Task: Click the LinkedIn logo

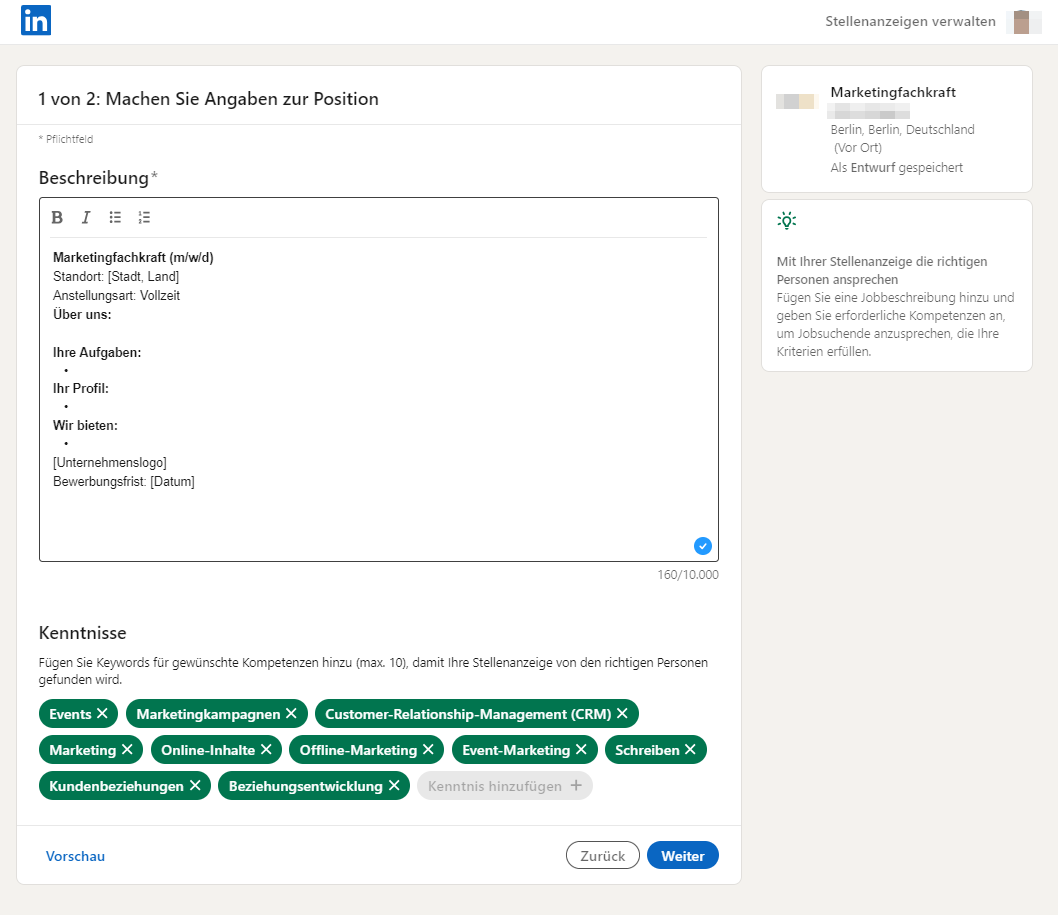Action: tap(36, 20)
